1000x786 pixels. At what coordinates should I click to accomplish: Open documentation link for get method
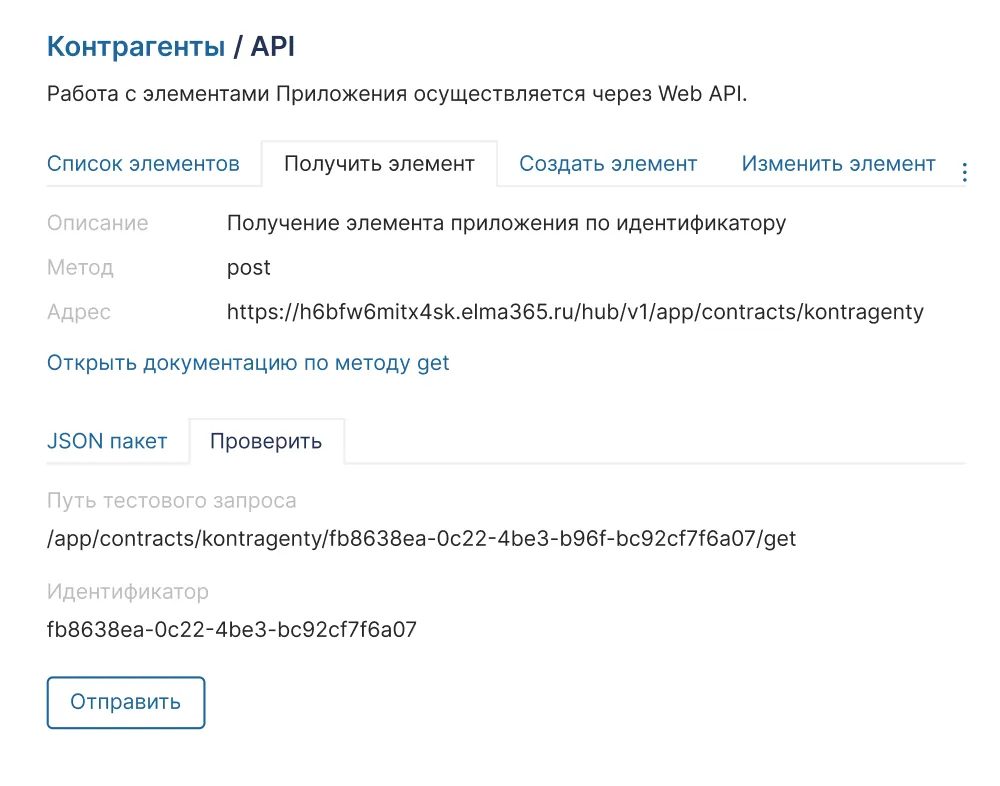pyautogui.click(x=248, y=363)
